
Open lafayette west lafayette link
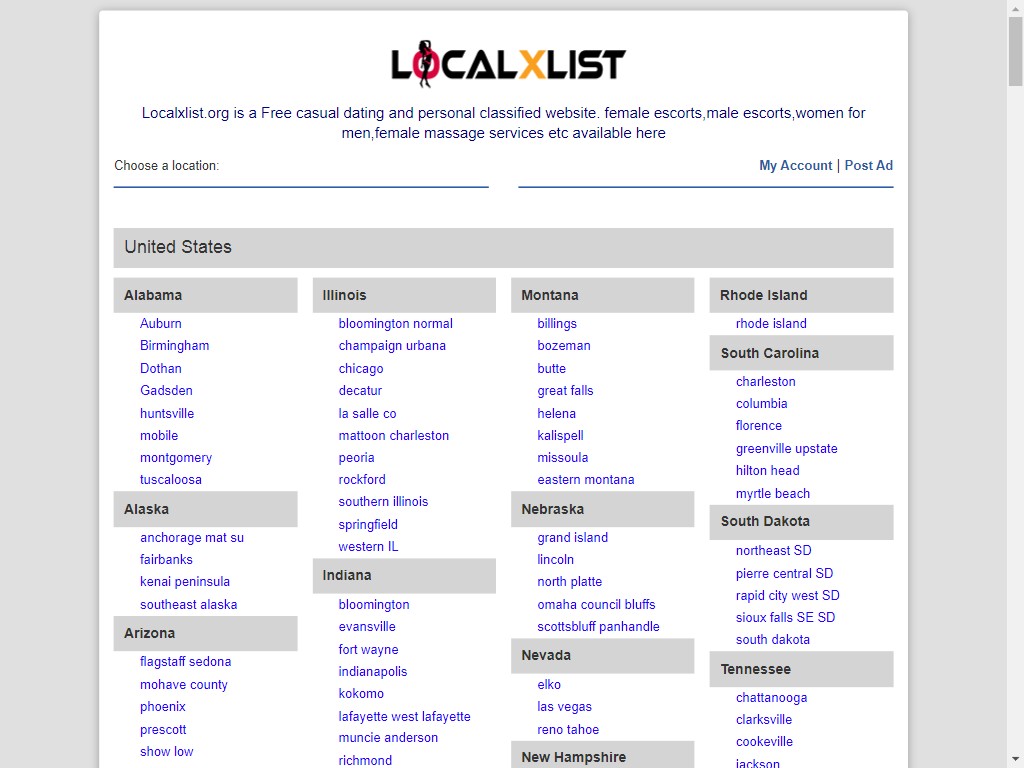(404, 716)
